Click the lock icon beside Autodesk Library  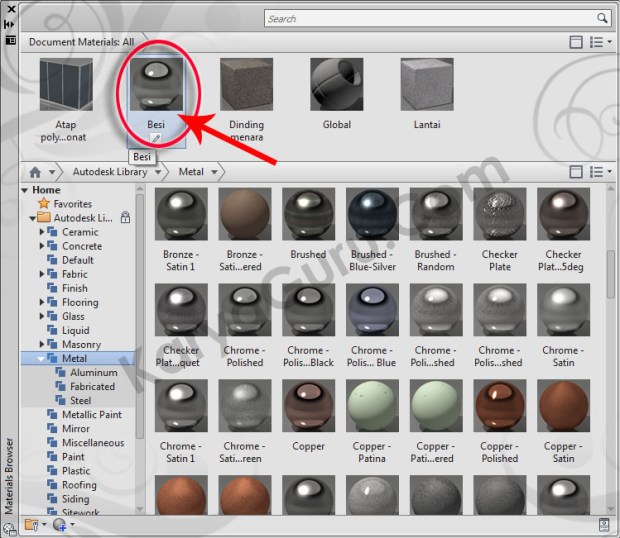coord(125,217)
